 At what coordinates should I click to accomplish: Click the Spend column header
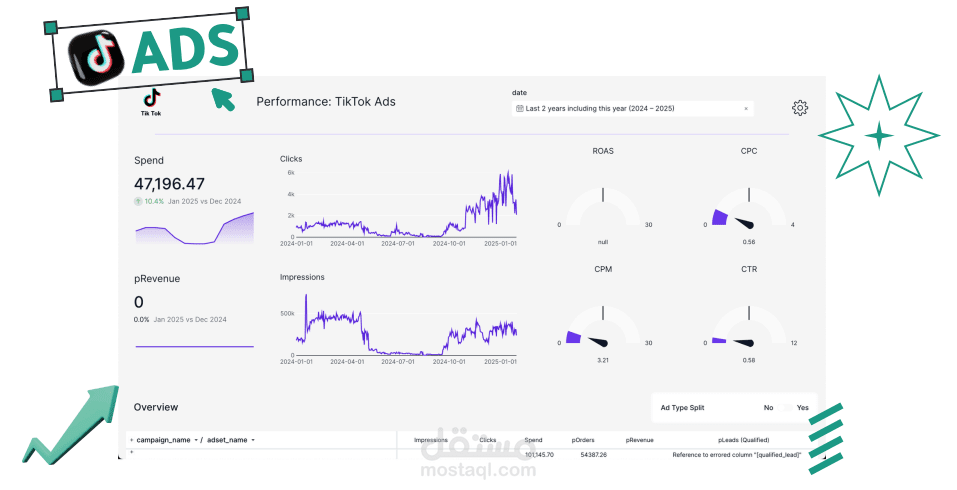click(533, 440)
